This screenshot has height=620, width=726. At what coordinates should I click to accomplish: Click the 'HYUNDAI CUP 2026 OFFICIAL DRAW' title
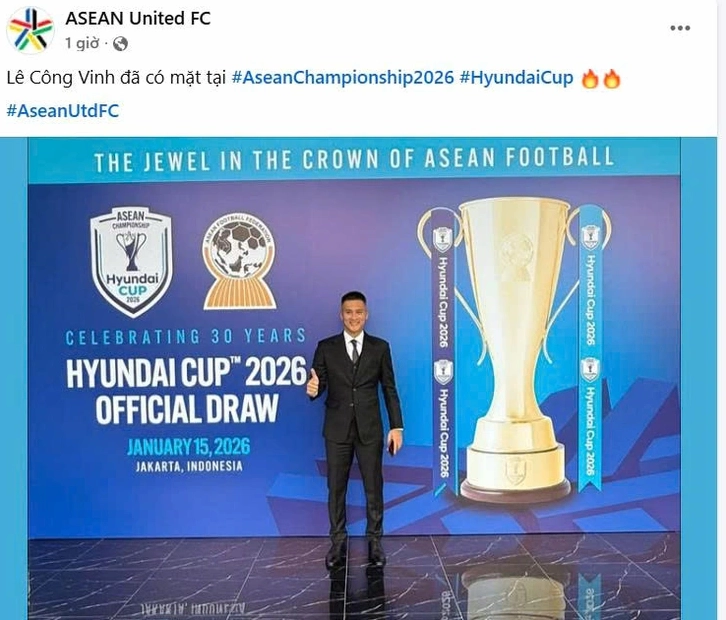click(187, 391)
